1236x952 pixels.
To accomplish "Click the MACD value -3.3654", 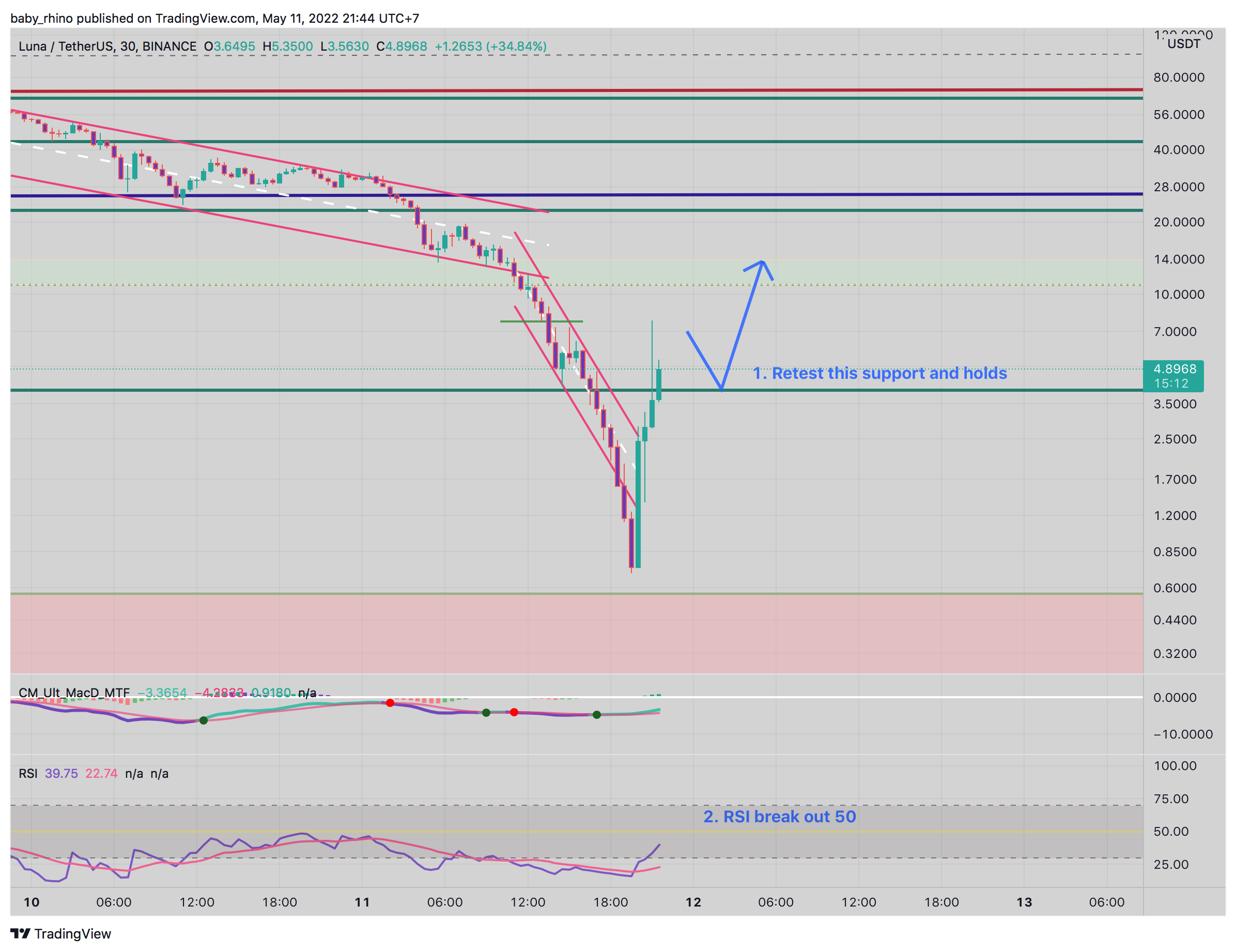I will [x=162, y=693].
